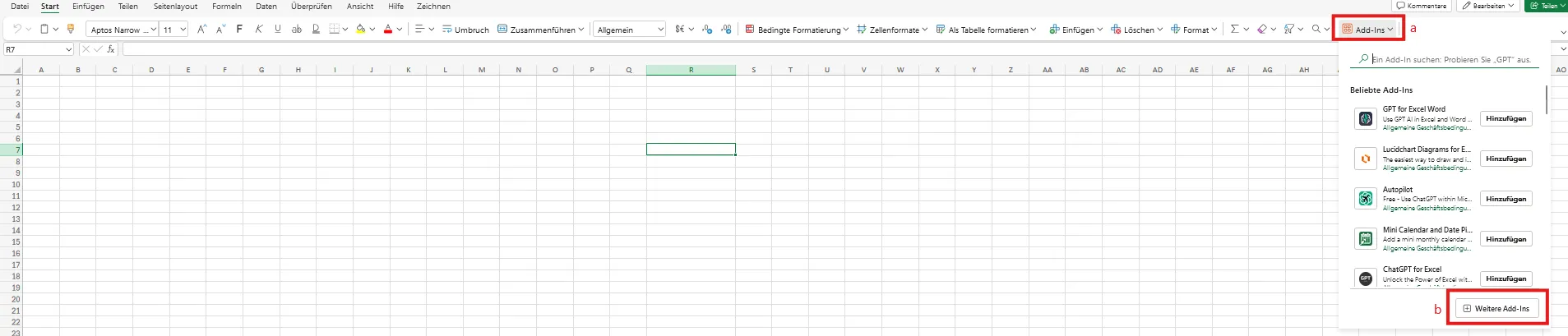Click the Format cells icon
Screen dimensions: 1568x336
coord(1176,29)
